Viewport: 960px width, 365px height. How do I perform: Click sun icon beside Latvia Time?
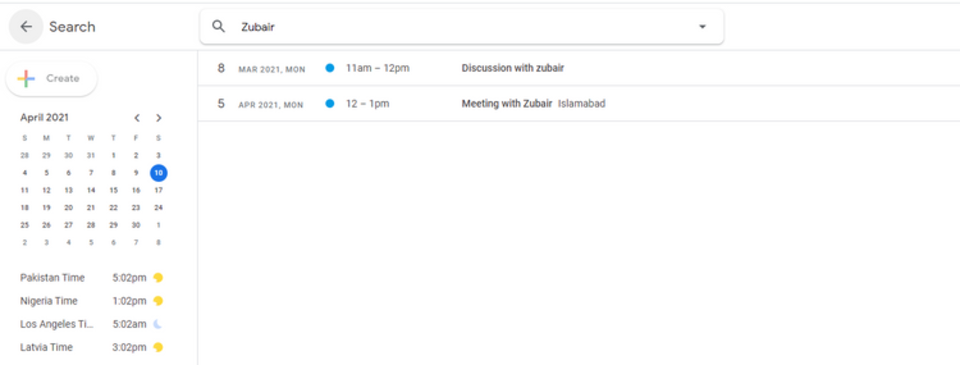click(158, 347)
